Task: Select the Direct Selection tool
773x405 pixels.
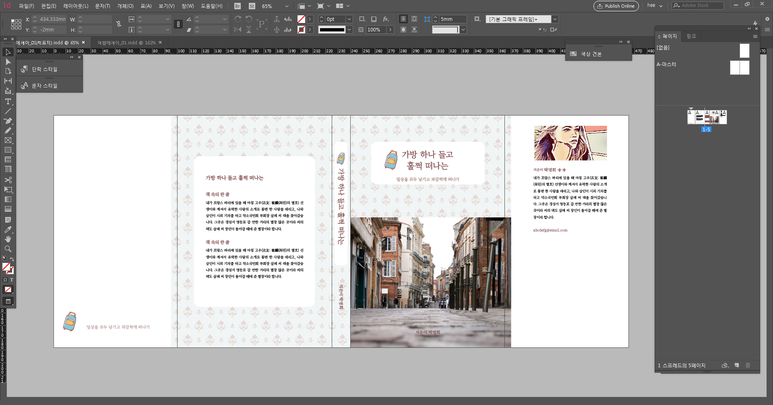Action: click(8, 62)
